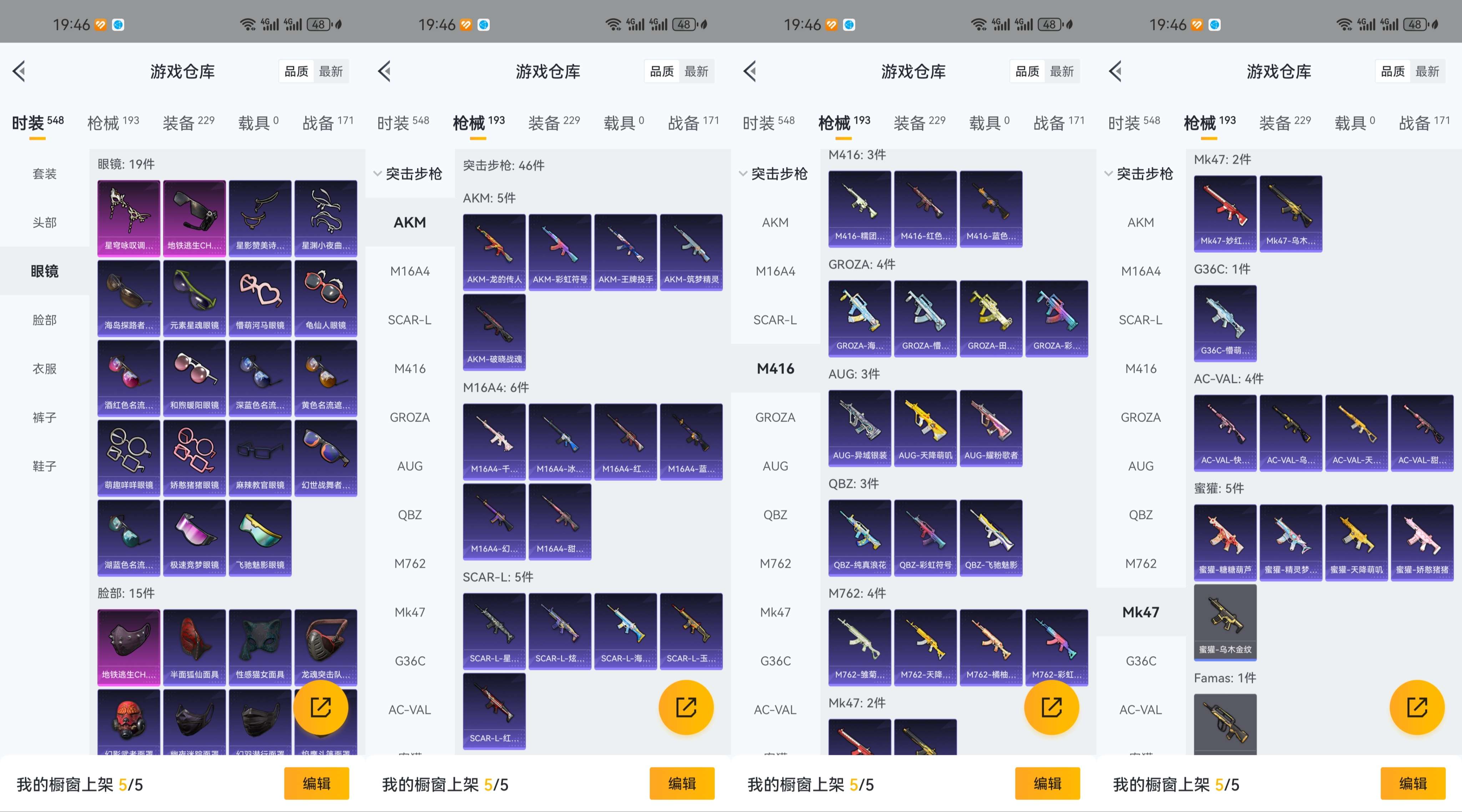Image resolution: width=1462 pixels, height=812 pixels.
Task: Open the M762-天降 yellow gun thumbnail
Action: (x=925, y=647)
